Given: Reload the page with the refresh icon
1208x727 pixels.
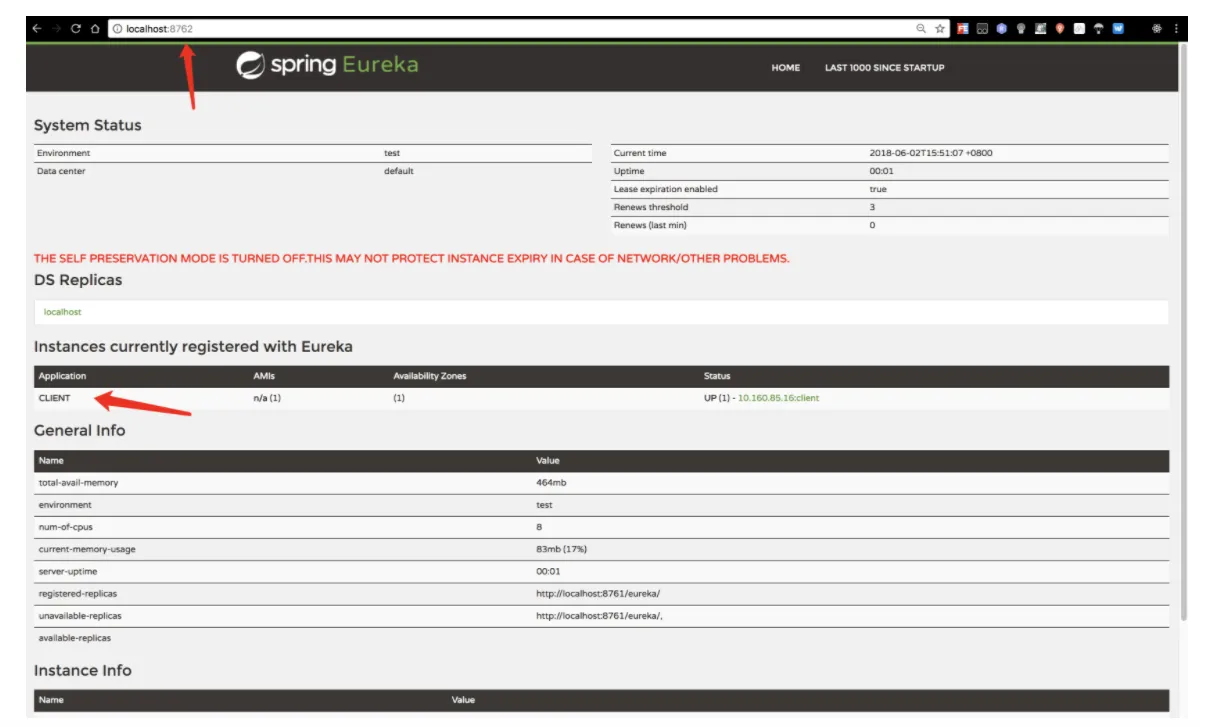Looking at the screenshot, I should coord(75,29).
